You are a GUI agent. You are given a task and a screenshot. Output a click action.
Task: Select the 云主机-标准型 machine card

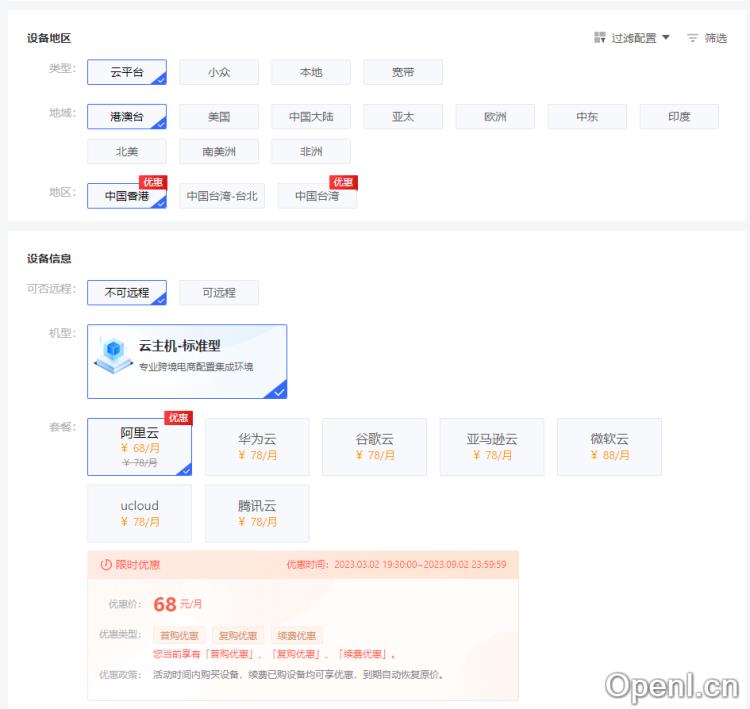tap(187, 362)
